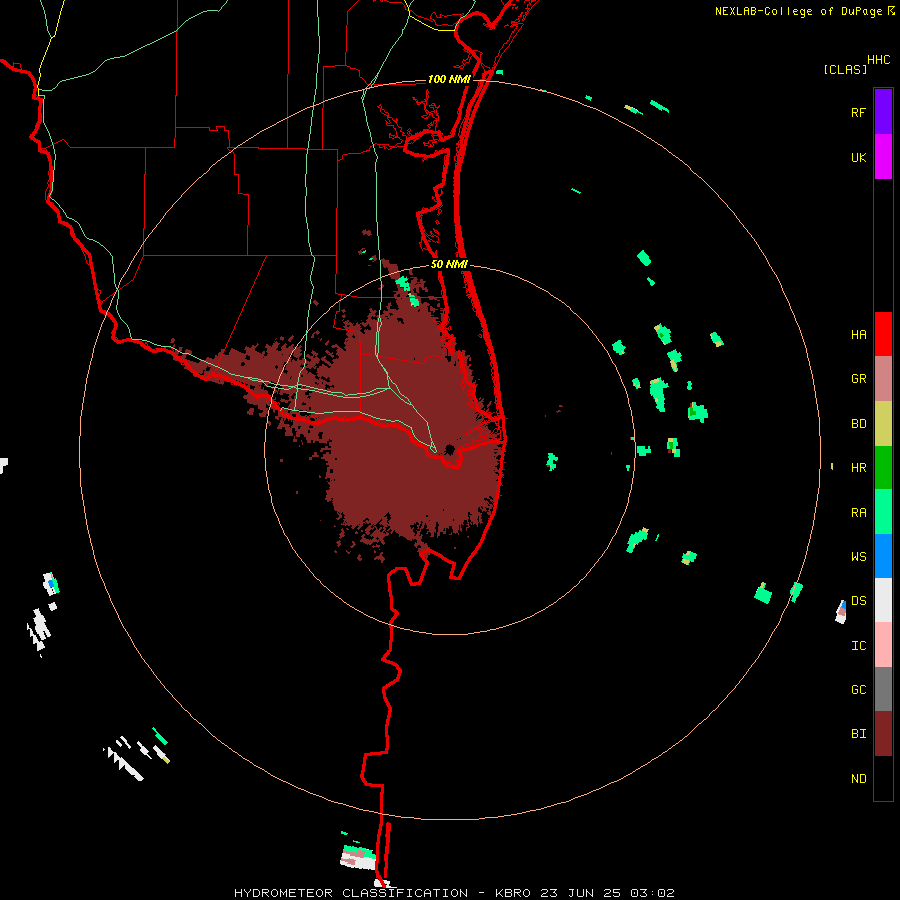Click the RF purple legend swatch
This screenshot has width=900, height=900.
(883, 112)
